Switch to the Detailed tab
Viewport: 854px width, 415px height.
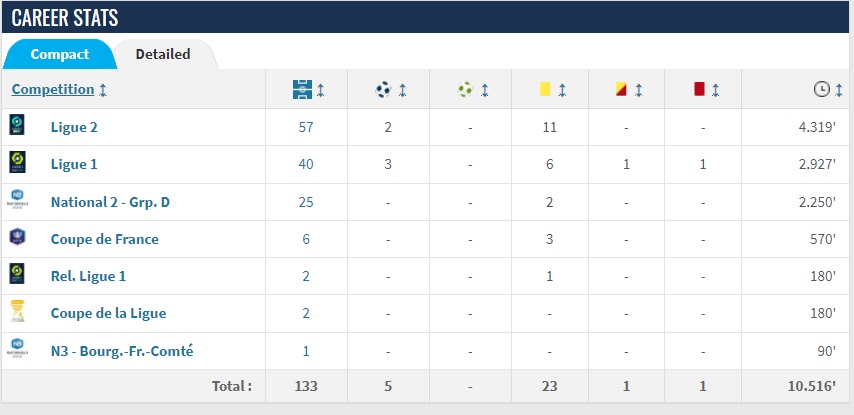click(163, 54)
